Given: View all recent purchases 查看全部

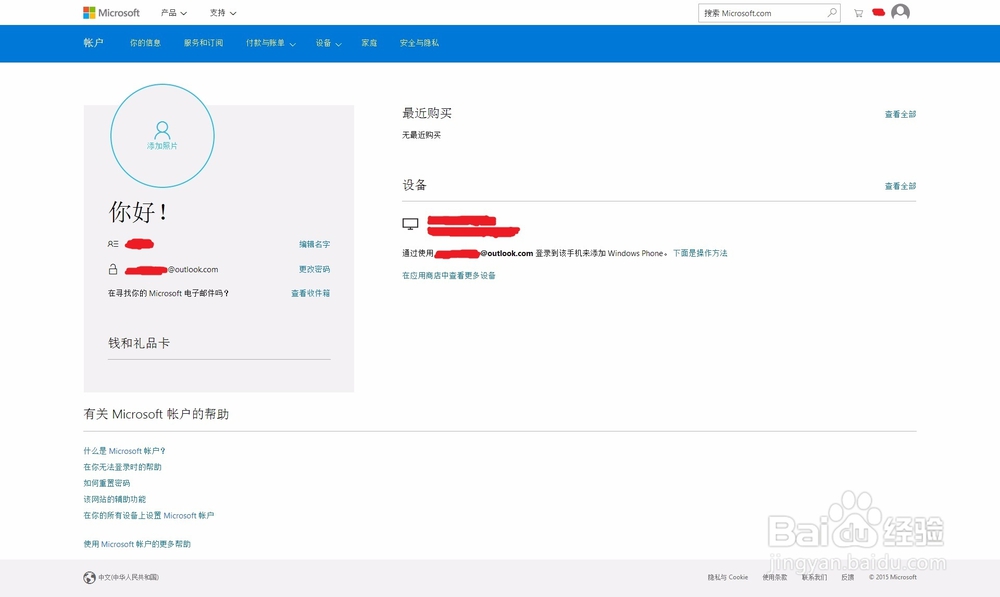Looking at the screenshot, I should (900, 114).
